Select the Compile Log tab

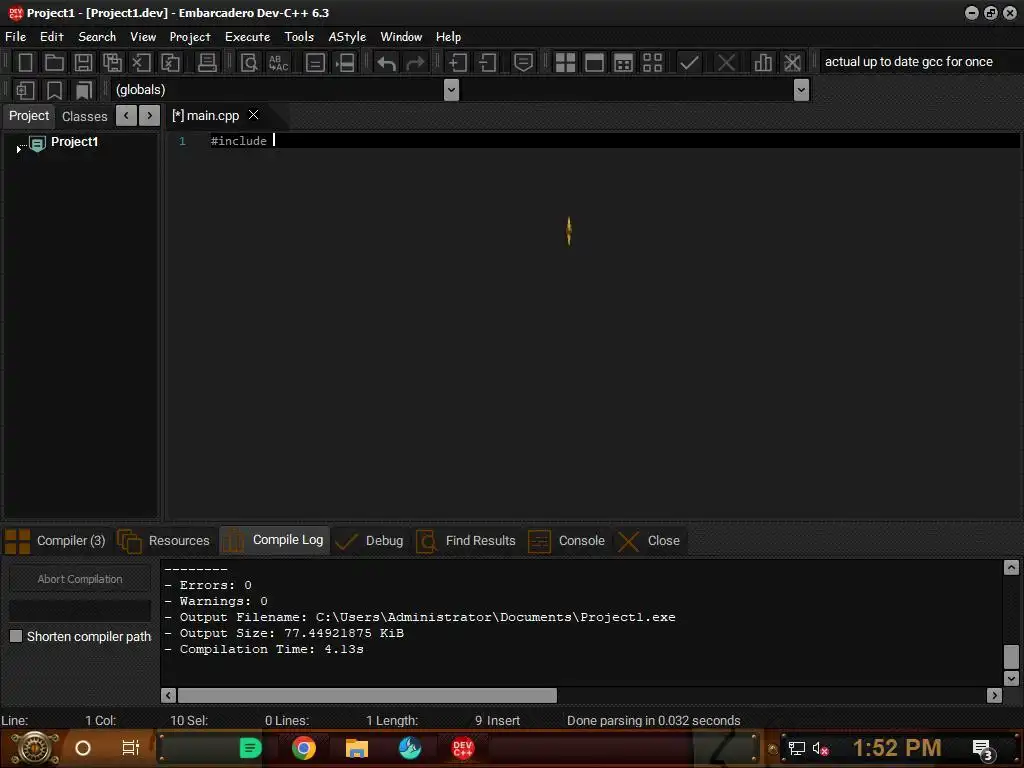tap(275, 540)
